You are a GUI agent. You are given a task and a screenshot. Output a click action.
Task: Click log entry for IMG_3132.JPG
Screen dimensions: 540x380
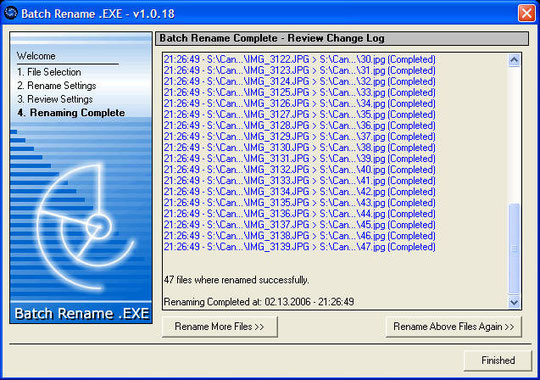coord(300,170)
